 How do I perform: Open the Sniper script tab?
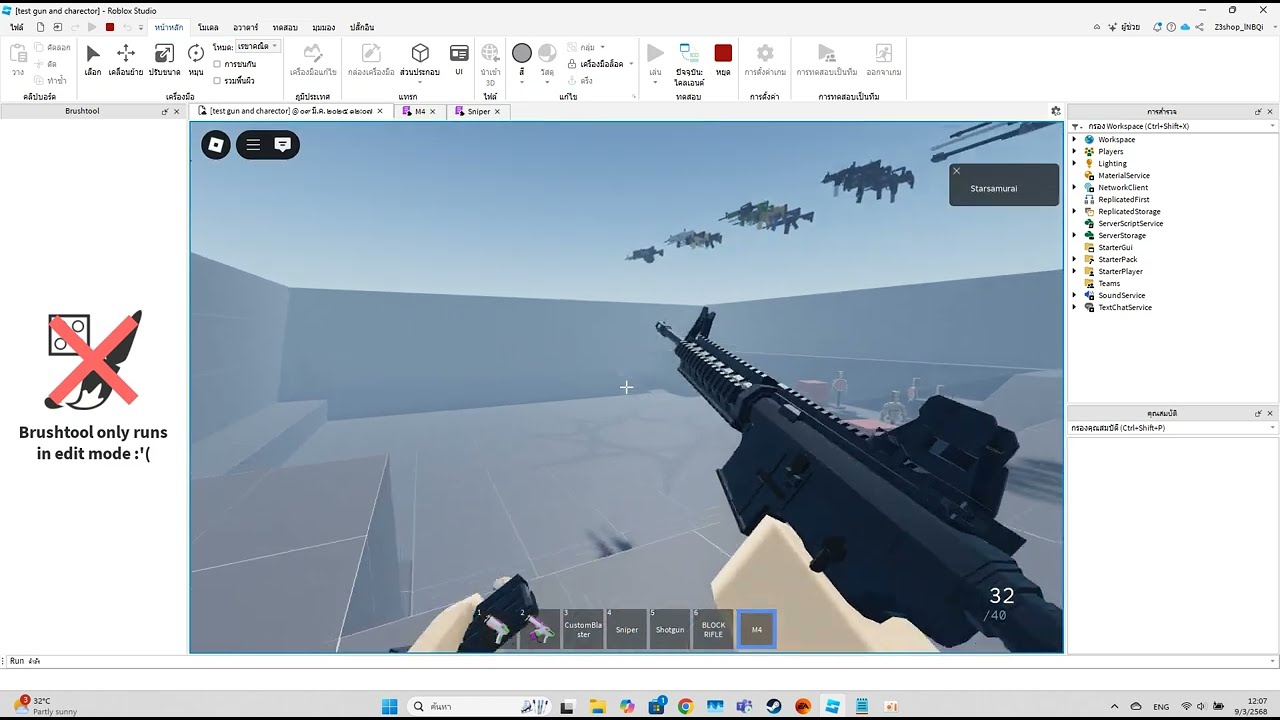coord(479,111)
